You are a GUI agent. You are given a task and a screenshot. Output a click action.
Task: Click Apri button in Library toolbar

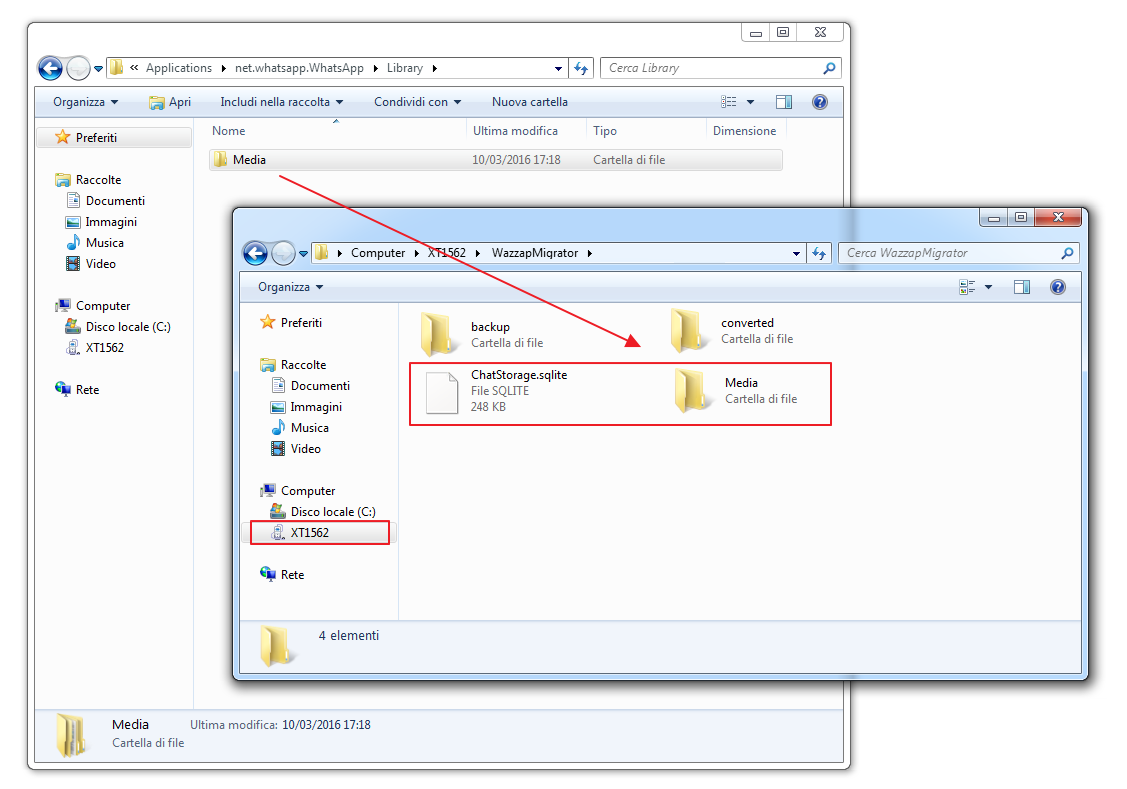pyautogui.click(x=170, y=102)
